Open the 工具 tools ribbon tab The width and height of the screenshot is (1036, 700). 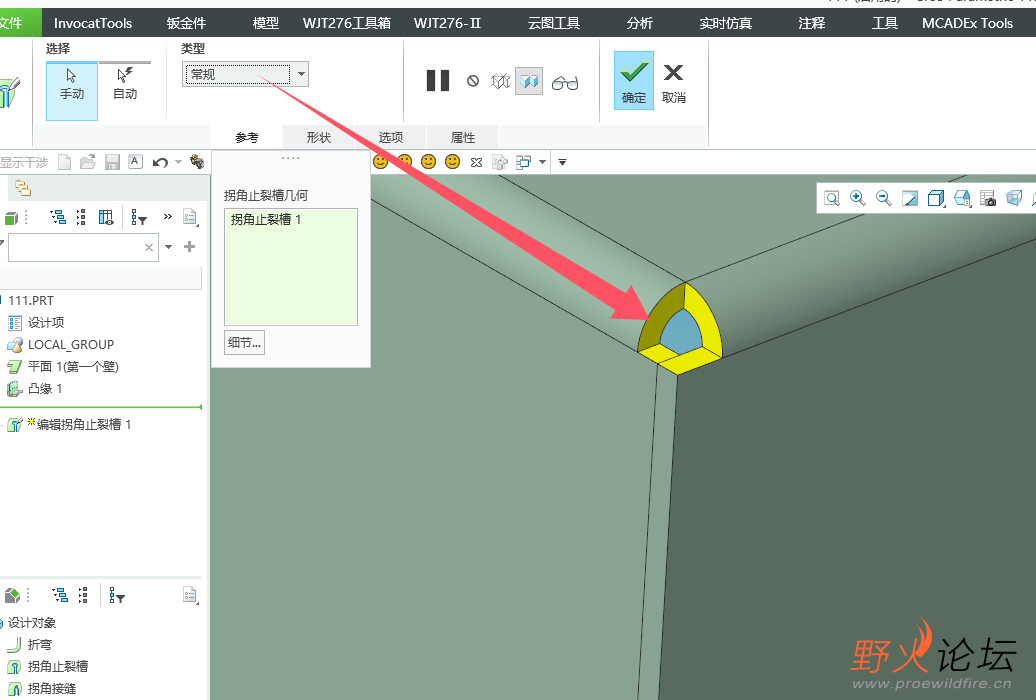885,23
